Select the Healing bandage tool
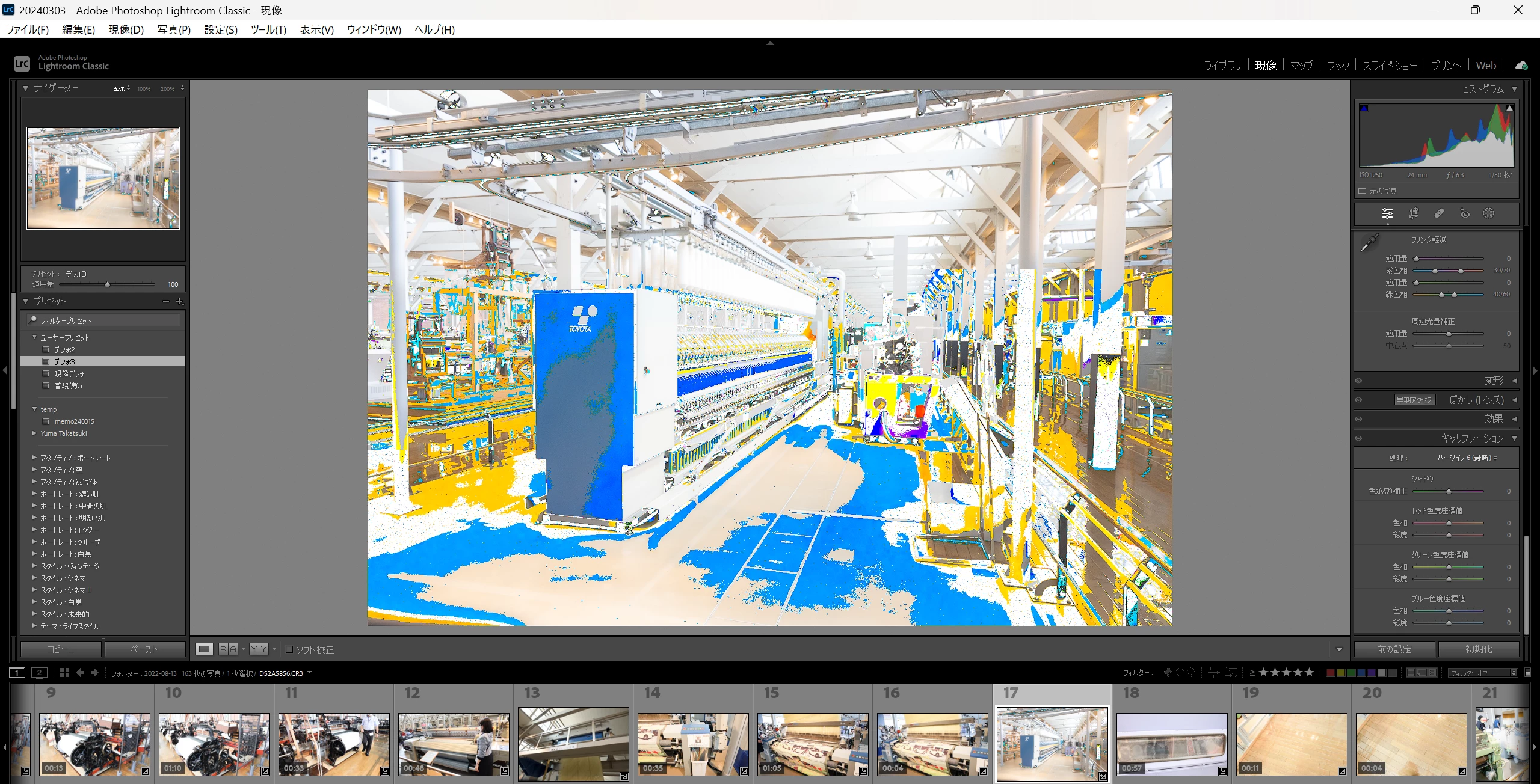1540x784 pixels. pyautogui.click(x=1439, y=213)
